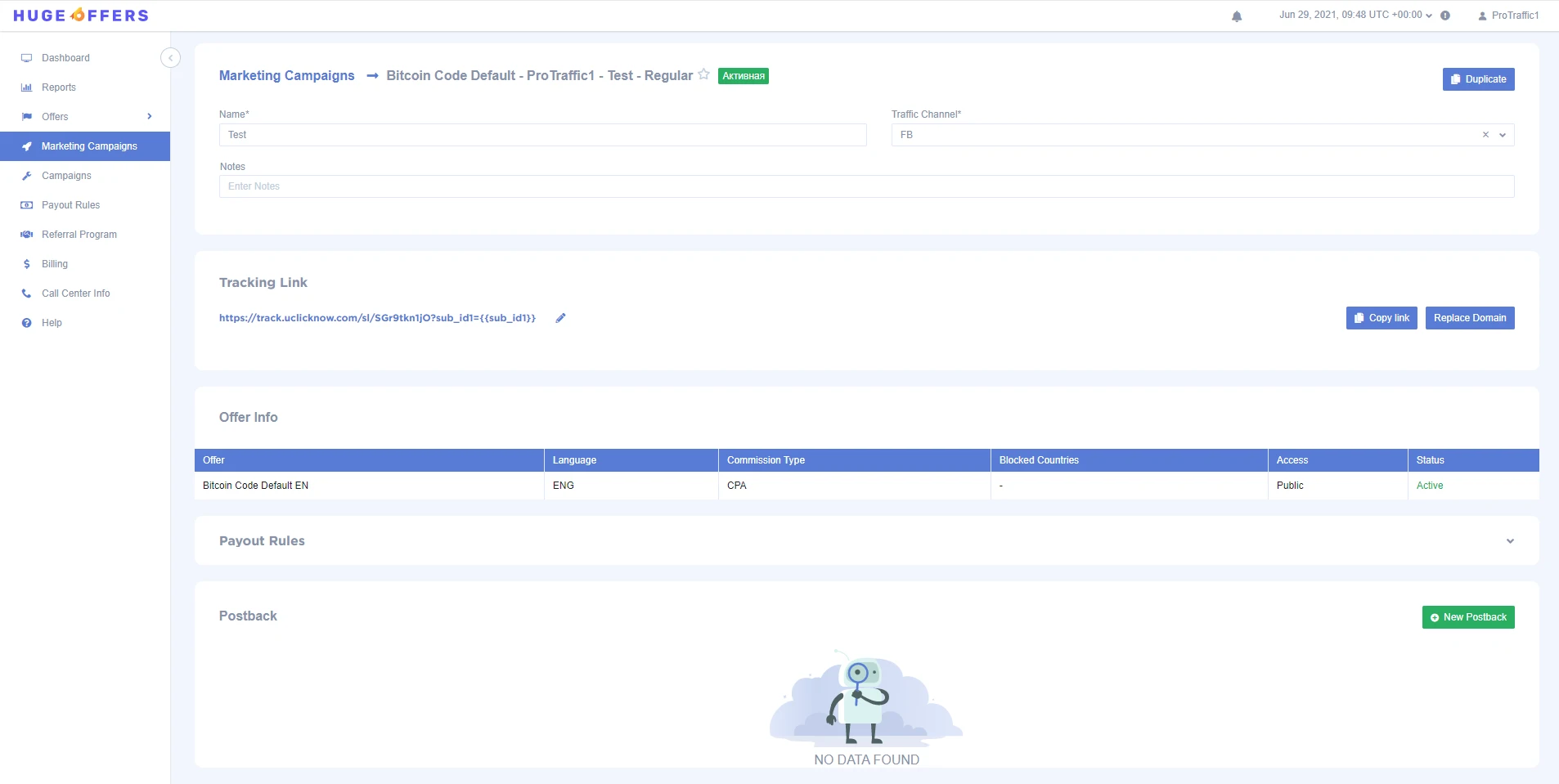
Task: Open the date and timezone dropdown
Action: click(x=1355, y=15)
